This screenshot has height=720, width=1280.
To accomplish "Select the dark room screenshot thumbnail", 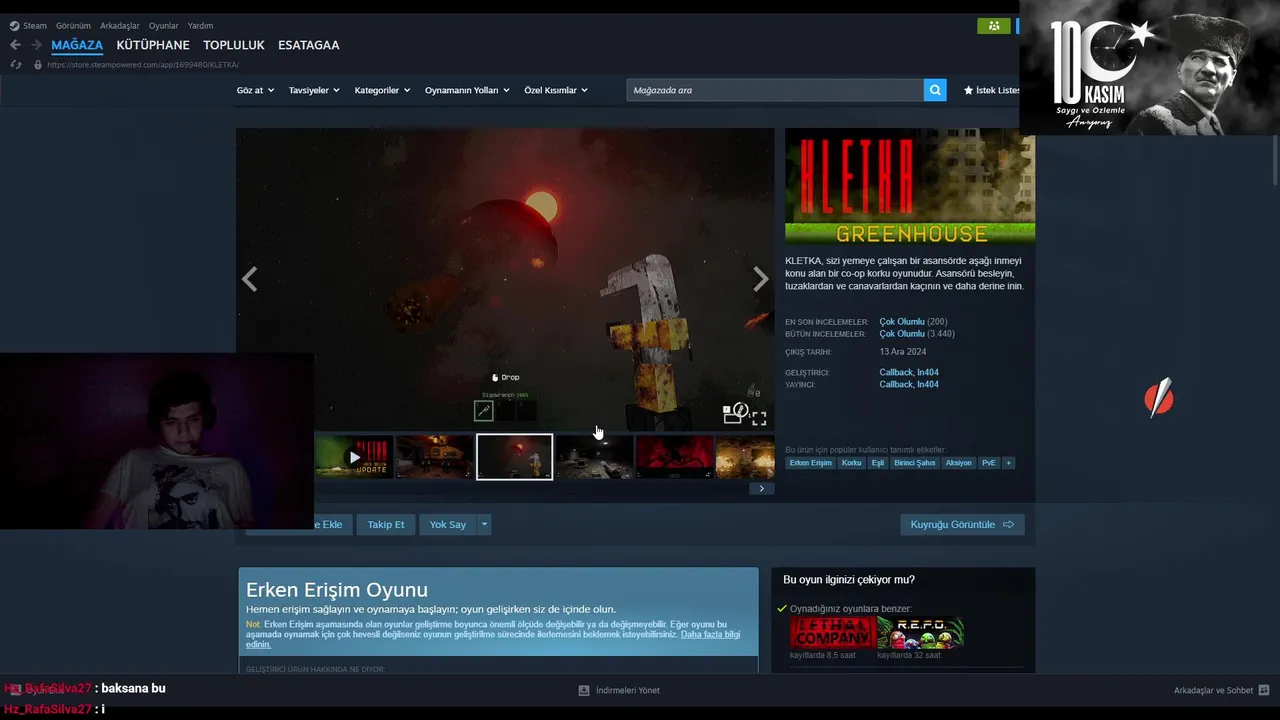I will 594,457.
